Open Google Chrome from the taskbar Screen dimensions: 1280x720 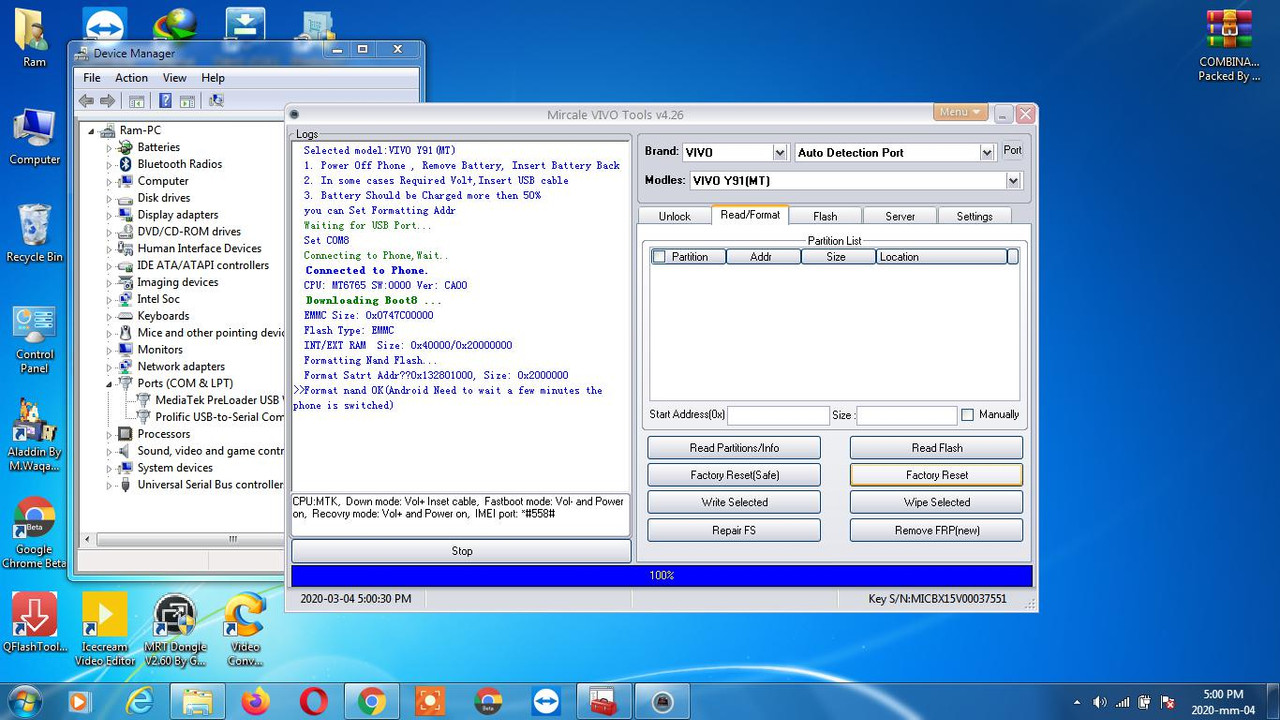(372, 700)
